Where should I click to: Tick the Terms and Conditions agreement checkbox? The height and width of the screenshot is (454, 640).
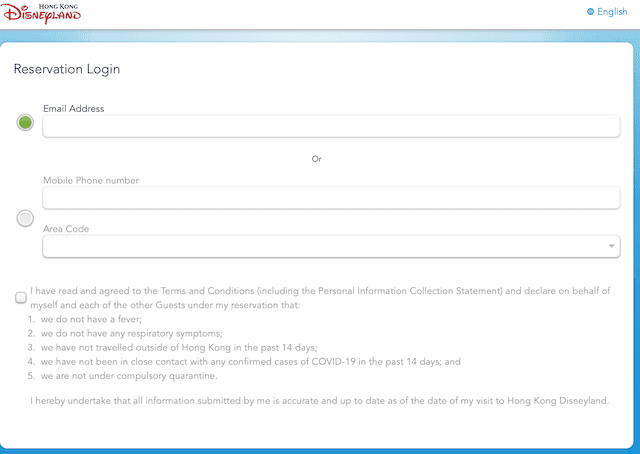point(21,298)
